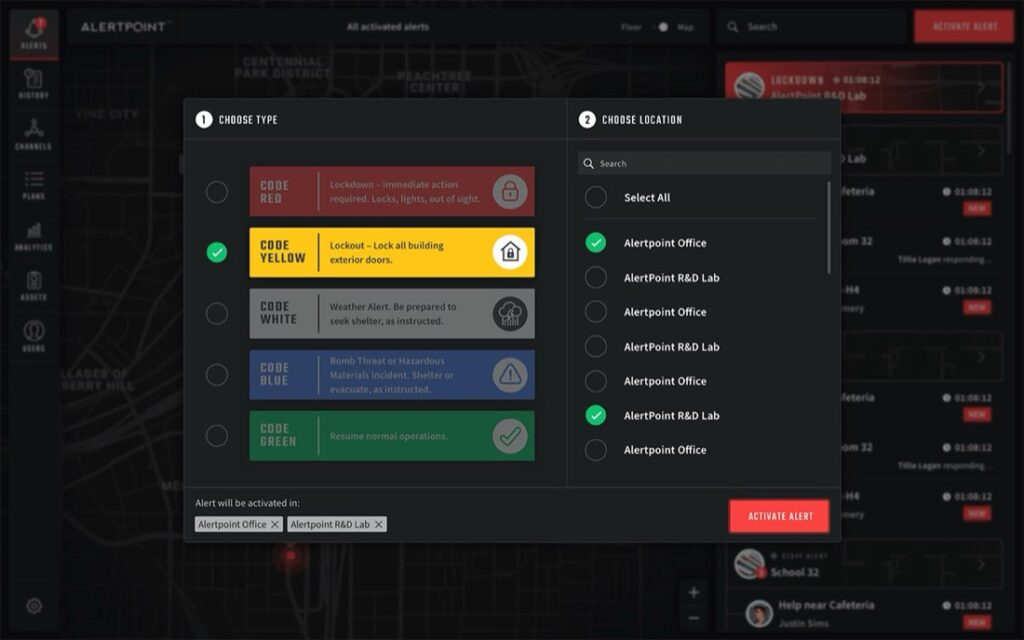Image resolution: width=1024 pixels, height=640 pixels.
Task: Expand the School 32 card chevron
Action: coord(981,564)
